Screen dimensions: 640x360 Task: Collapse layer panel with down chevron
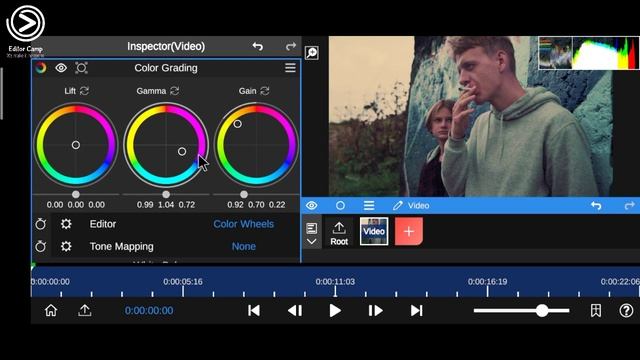click(311, 242)
